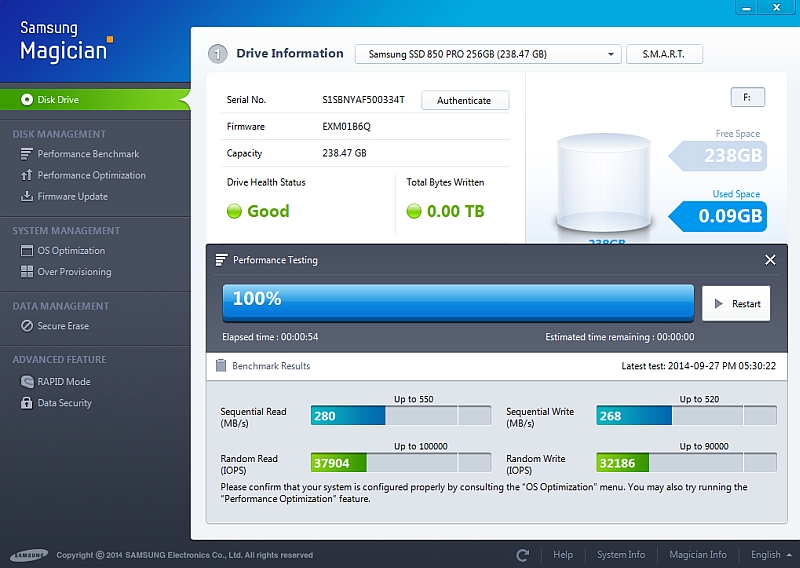Open Performance Benchmark in sidebar
Screen dimensions: 800x568
(x=88, y=154)
